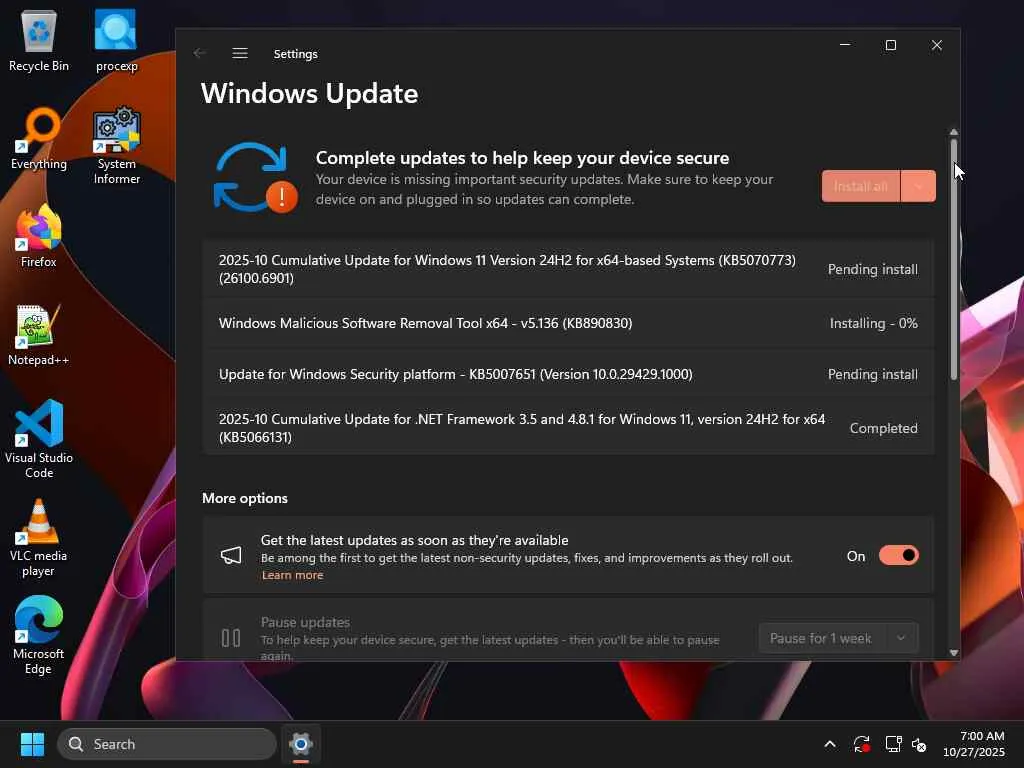This screenshot has width=1024, height=768.
Task: Launch Visual Studio Code shortcut
Action: (x=39, y=439)
